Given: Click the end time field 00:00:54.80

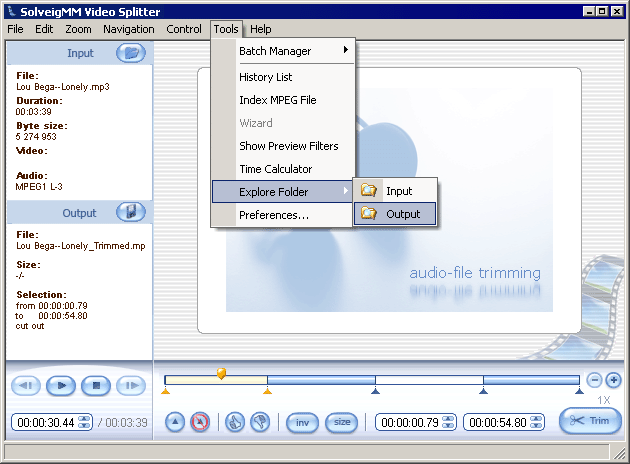Looking at the screenshot, I should 497,423.
